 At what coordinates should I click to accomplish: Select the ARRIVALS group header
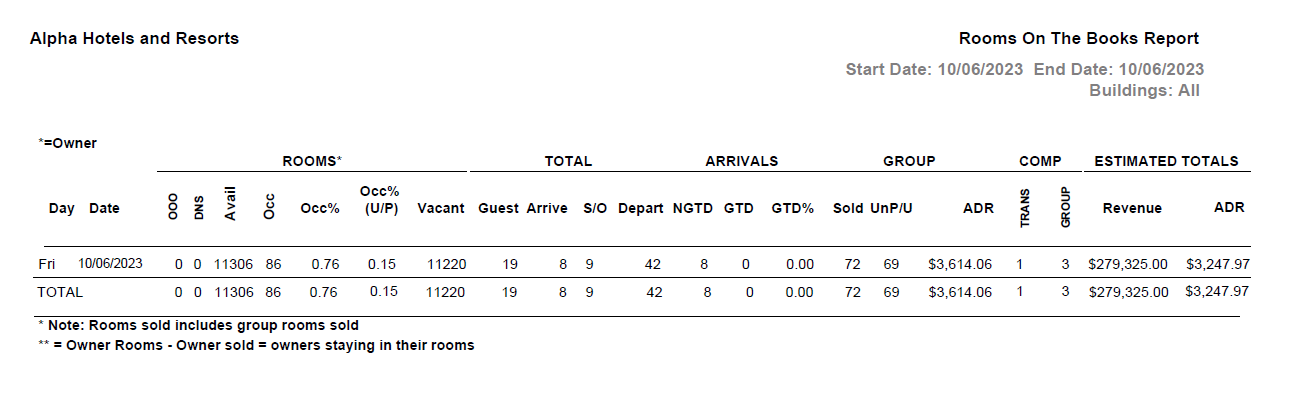(x=741, y=161)
